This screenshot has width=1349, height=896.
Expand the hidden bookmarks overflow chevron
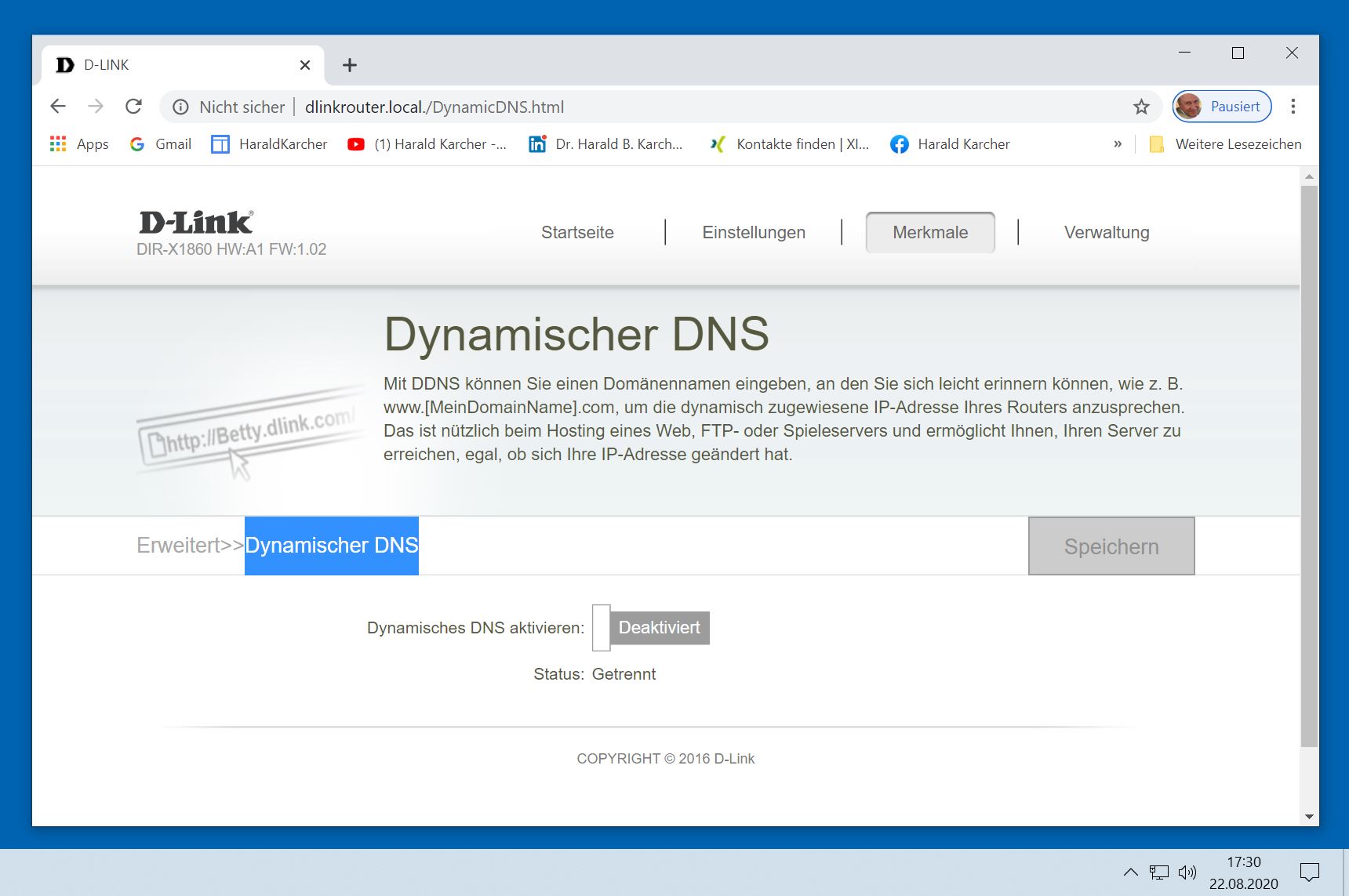point(1118,144)
